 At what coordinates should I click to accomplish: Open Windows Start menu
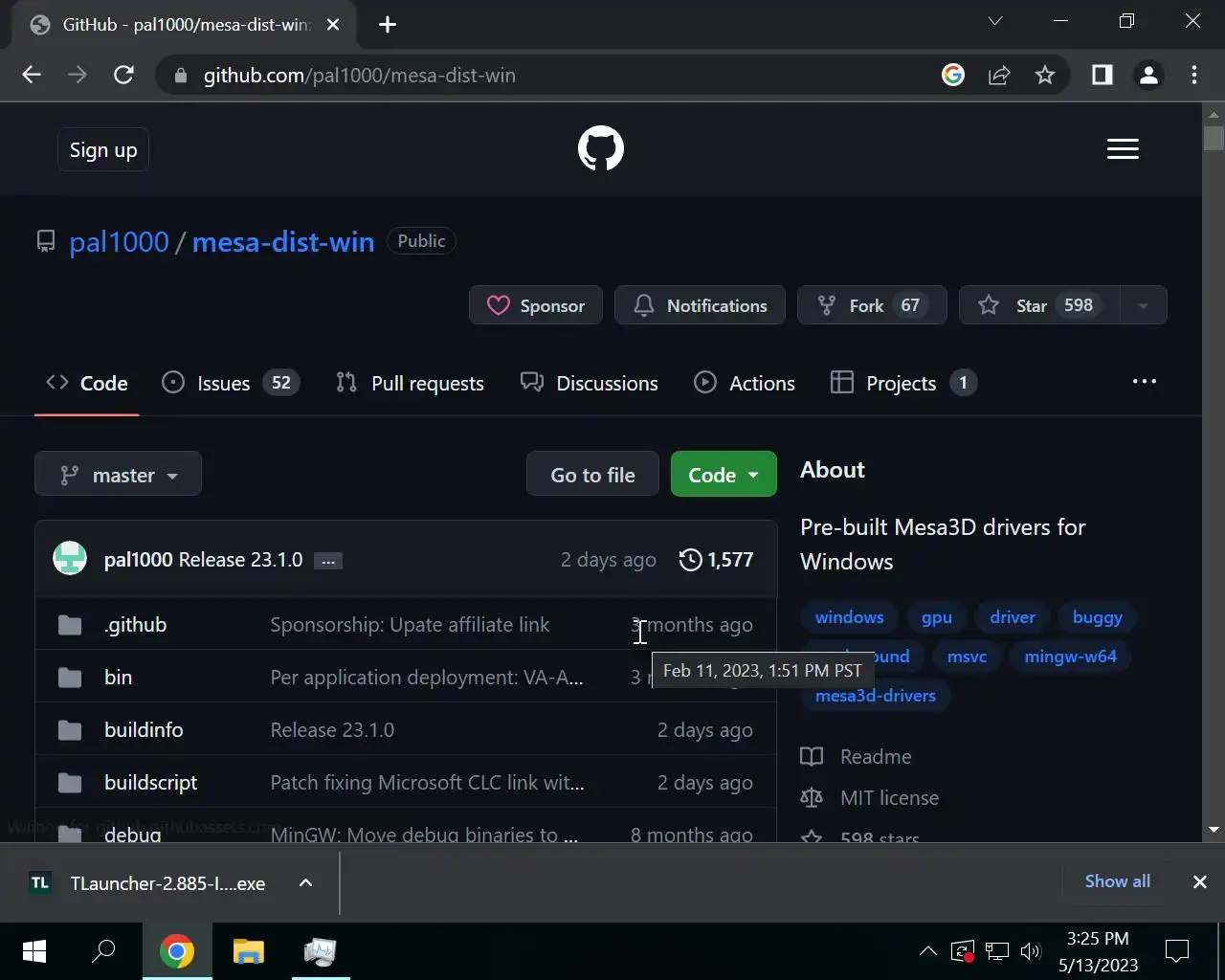point(34,951)
